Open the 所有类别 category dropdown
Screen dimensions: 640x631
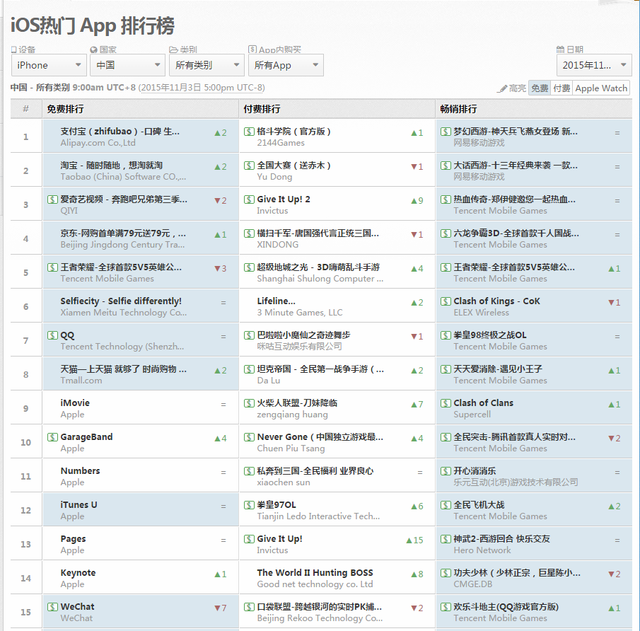207,65
